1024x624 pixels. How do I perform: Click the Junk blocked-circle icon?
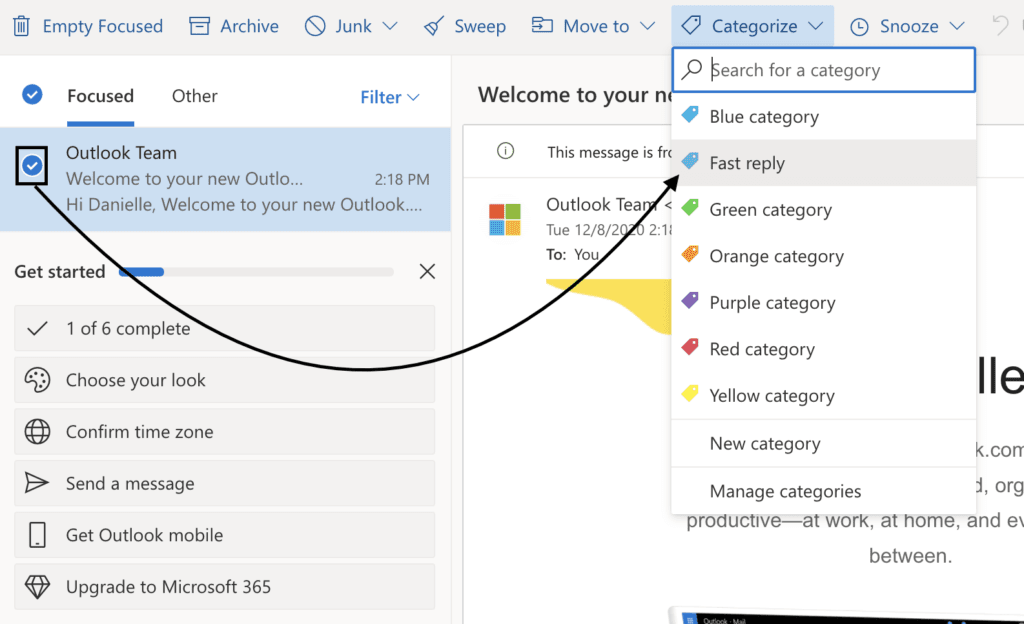pos(315,26)
